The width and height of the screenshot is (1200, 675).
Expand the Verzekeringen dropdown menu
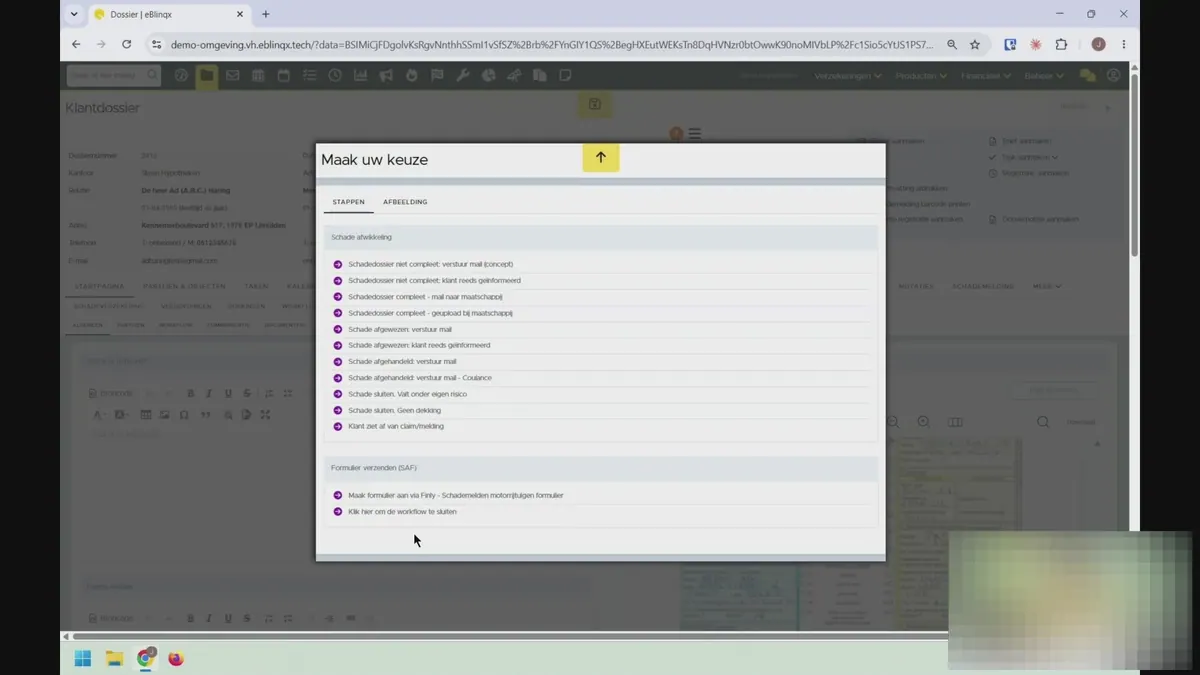(x=848, y=76)
